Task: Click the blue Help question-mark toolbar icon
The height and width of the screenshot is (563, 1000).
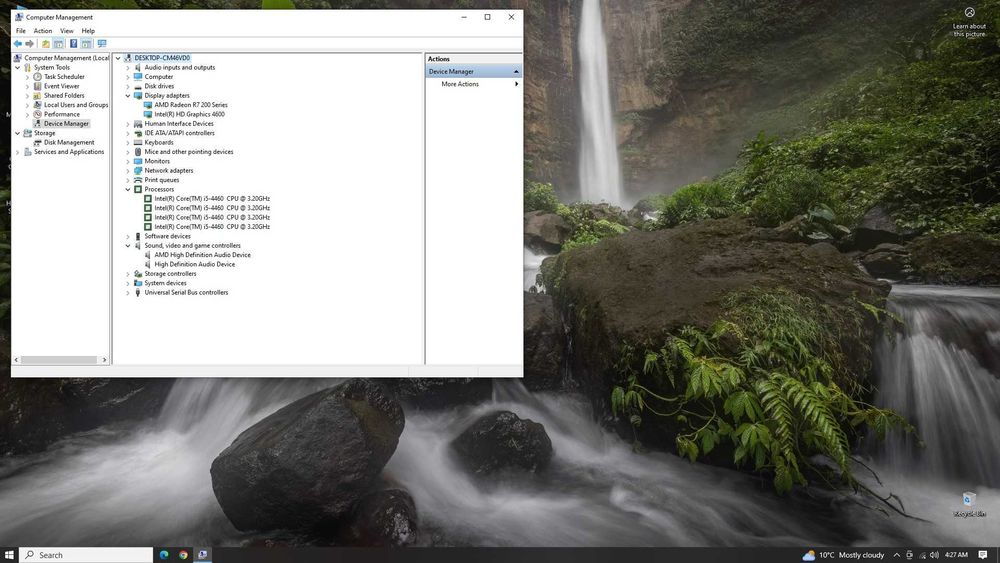Action: pyautogui.click(x=73, y=44)
